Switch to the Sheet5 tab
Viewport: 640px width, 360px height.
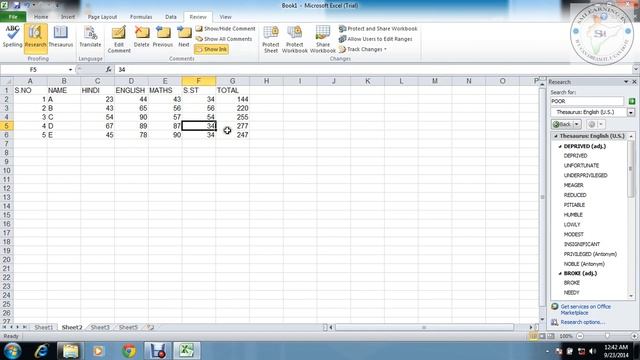(x=128, y=327)
